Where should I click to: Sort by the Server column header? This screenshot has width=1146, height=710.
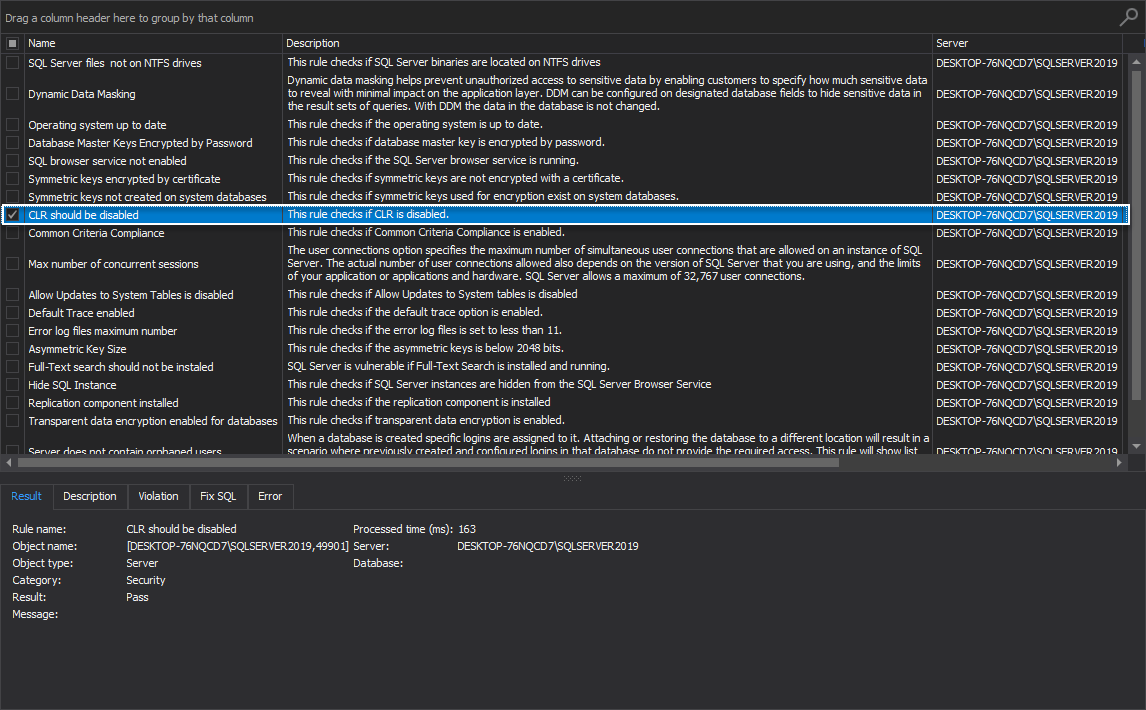[1028, 43]
